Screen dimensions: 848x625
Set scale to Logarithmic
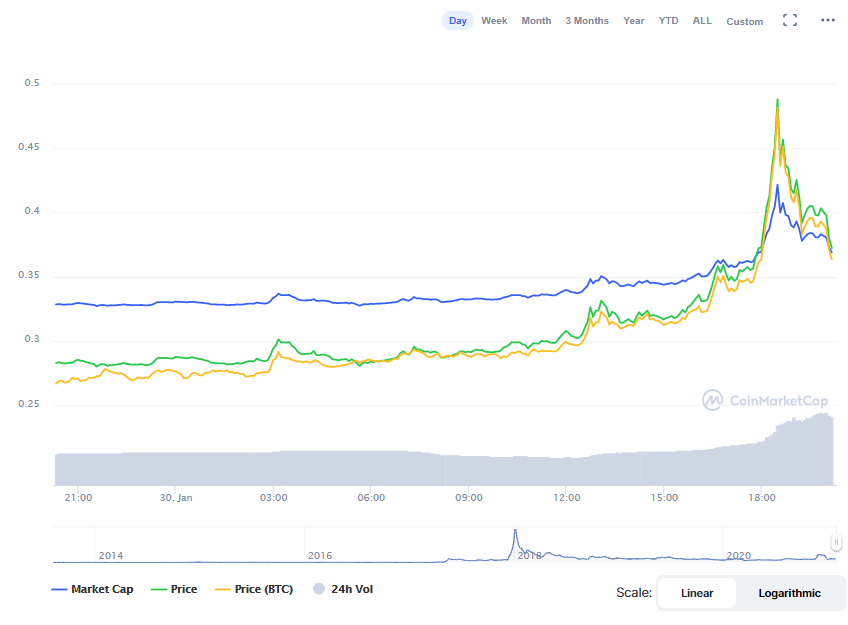pyautogui.click(x=789, y=593)
